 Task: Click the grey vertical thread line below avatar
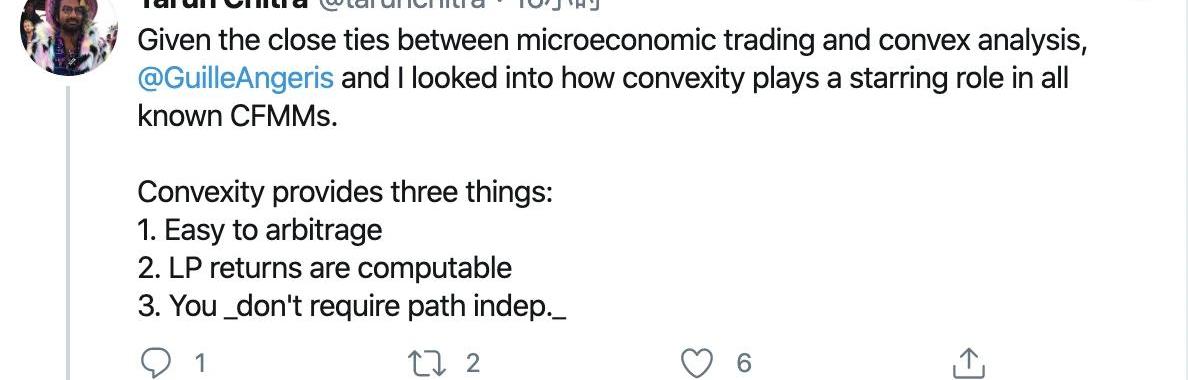click(x=68, y=233)
